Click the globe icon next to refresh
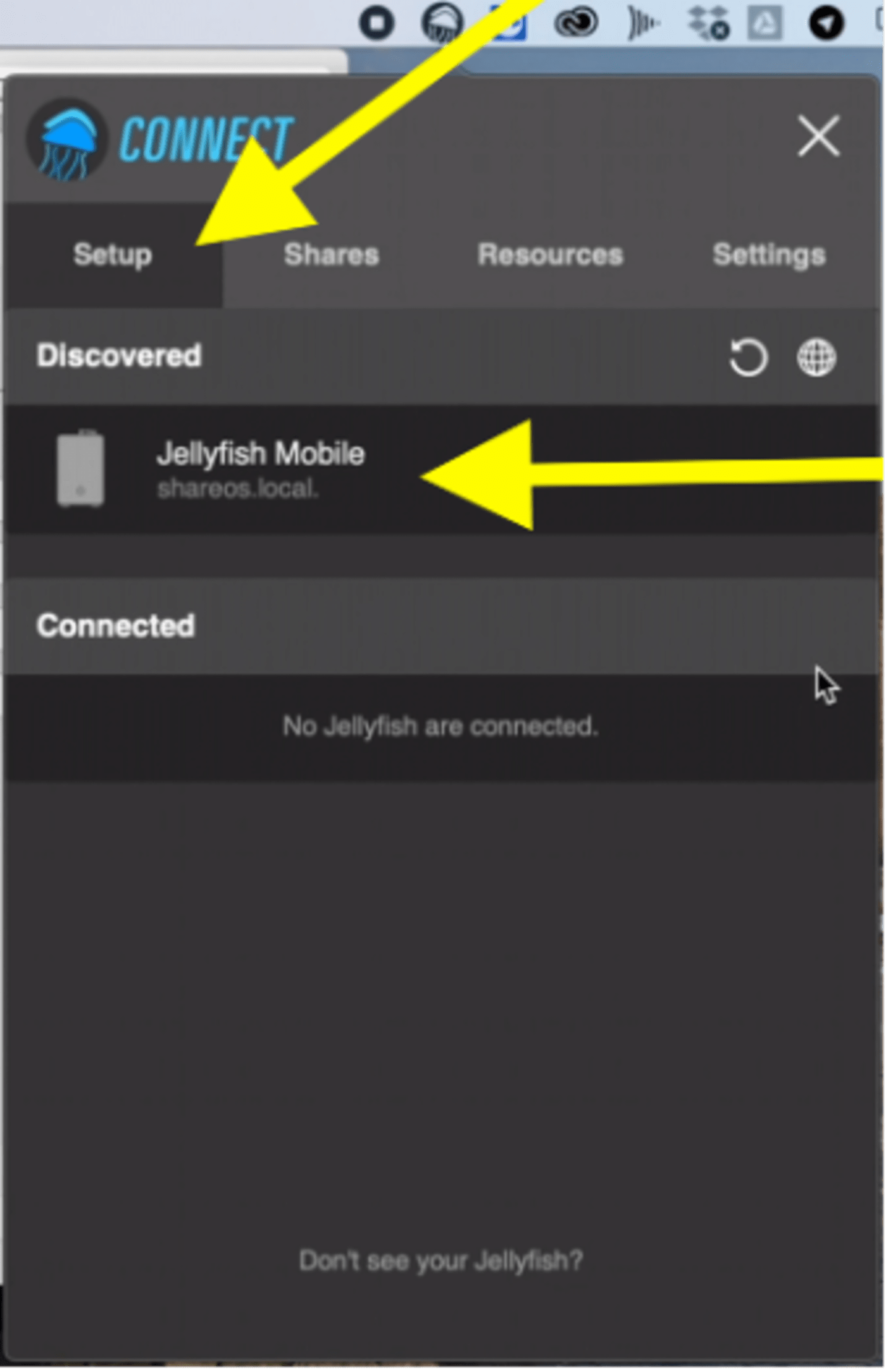The width and height of the screenshot is (886, 1372). [x=816, y=358]
